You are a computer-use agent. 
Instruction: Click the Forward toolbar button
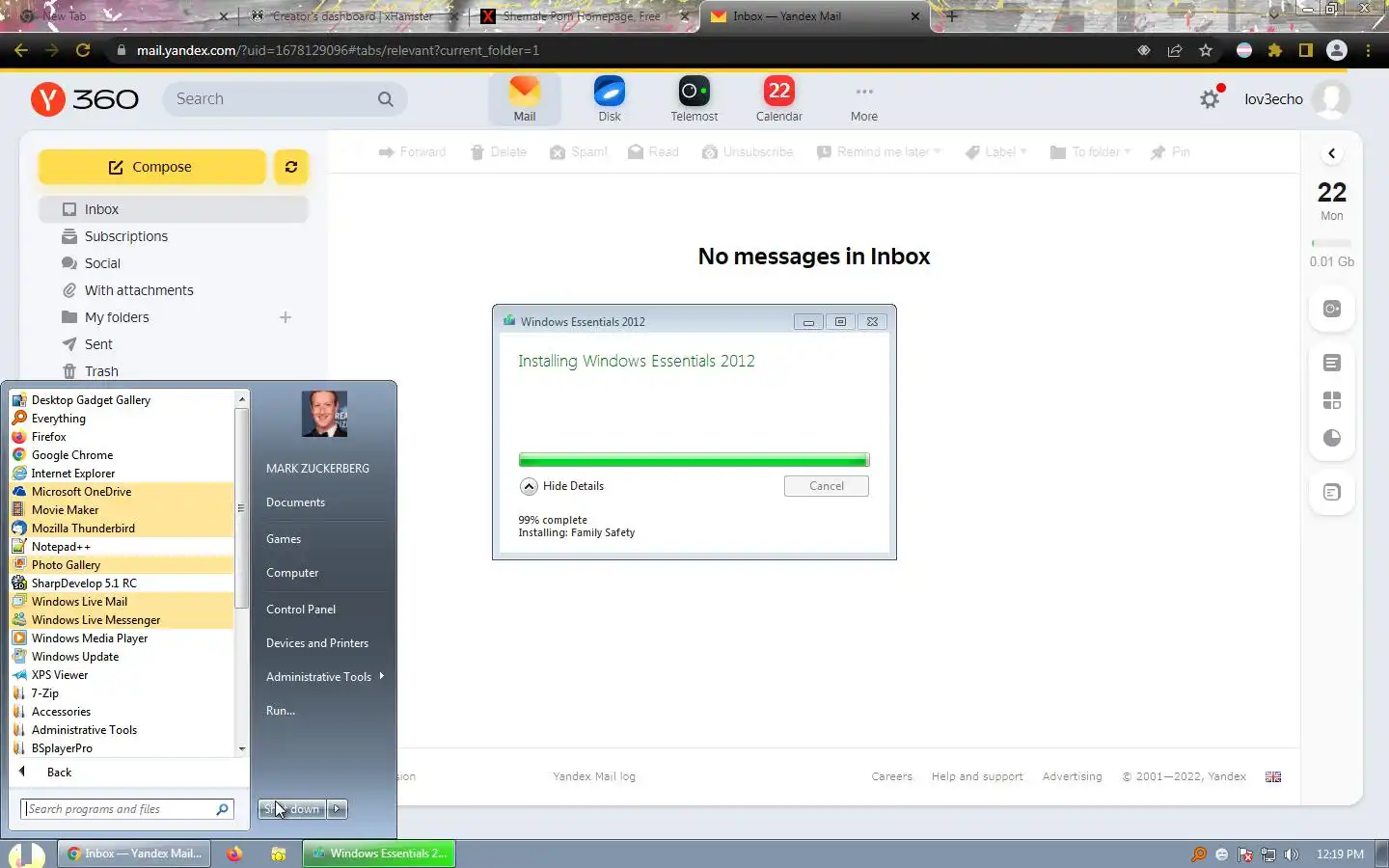click(x=412, y=152)
